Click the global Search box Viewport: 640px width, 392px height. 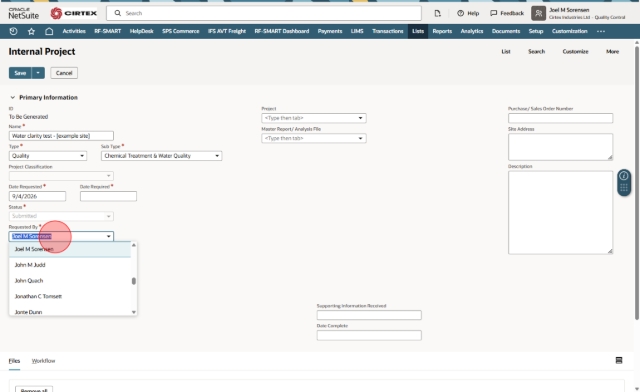(264, 13)
